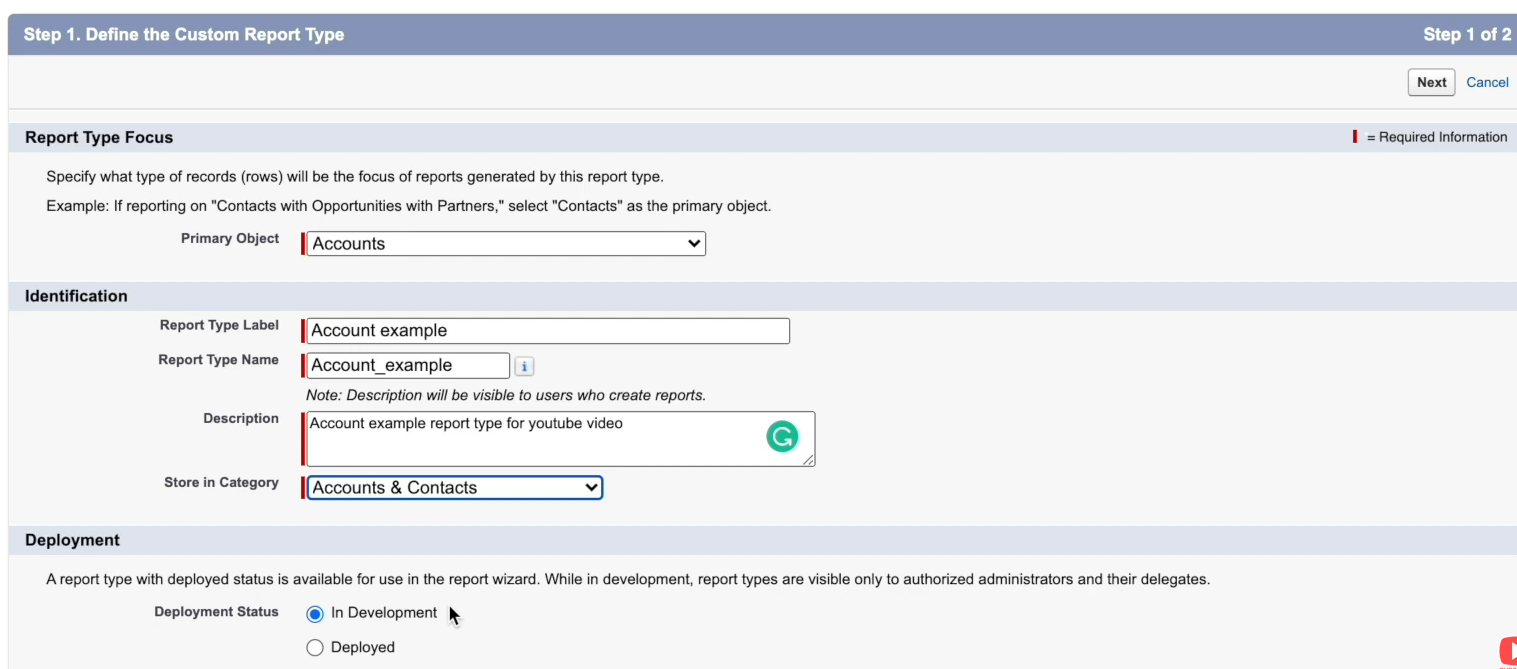Choose Deployment Status option In Development
The height and width of the screenshot is (669, 1517).
[315, 613]
